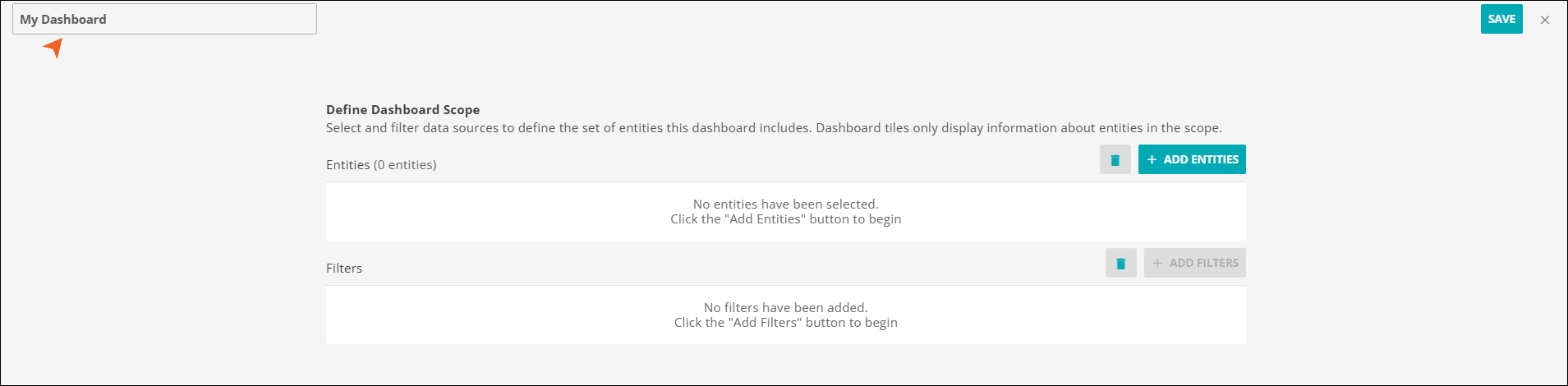The height and width of the screenshot is (386, 1568).
Task: Click the plus icon on Add Entities
Action: pos(1152,159)
